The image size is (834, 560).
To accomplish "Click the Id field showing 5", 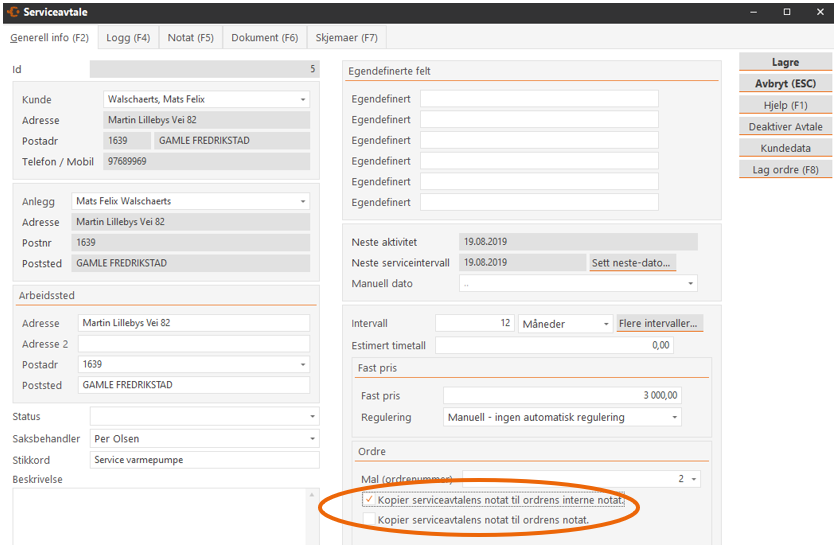I will click(205, 69).
